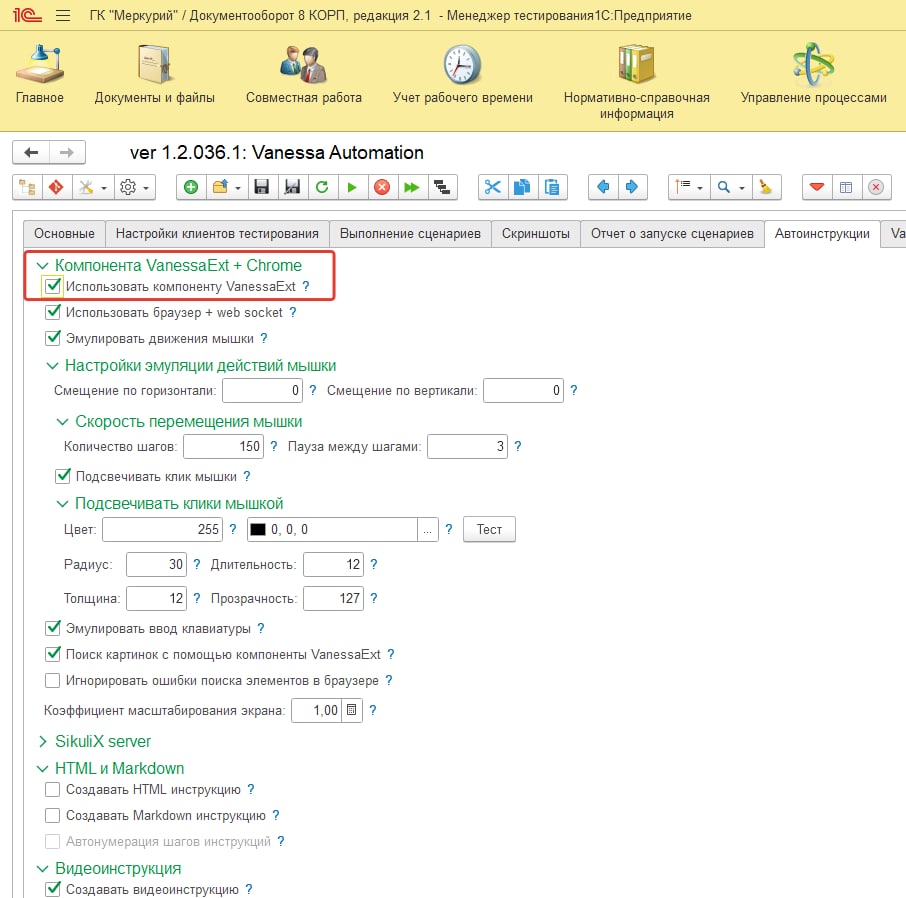Screen dimensions: 906x898
Task: Click the black tree structure icon
Action: coord(442,187)
